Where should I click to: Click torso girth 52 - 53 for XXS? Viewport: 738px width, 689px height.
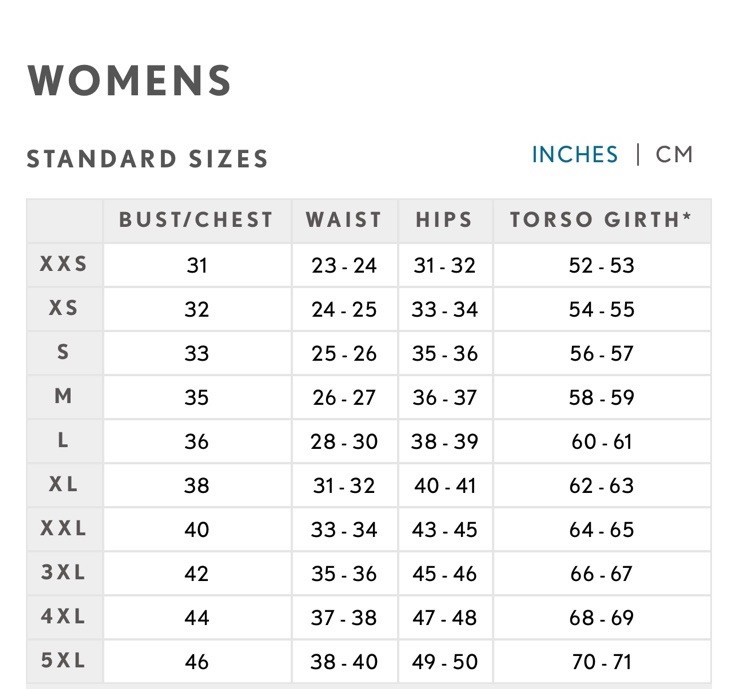pyautogui.click(x=602, y=266)
